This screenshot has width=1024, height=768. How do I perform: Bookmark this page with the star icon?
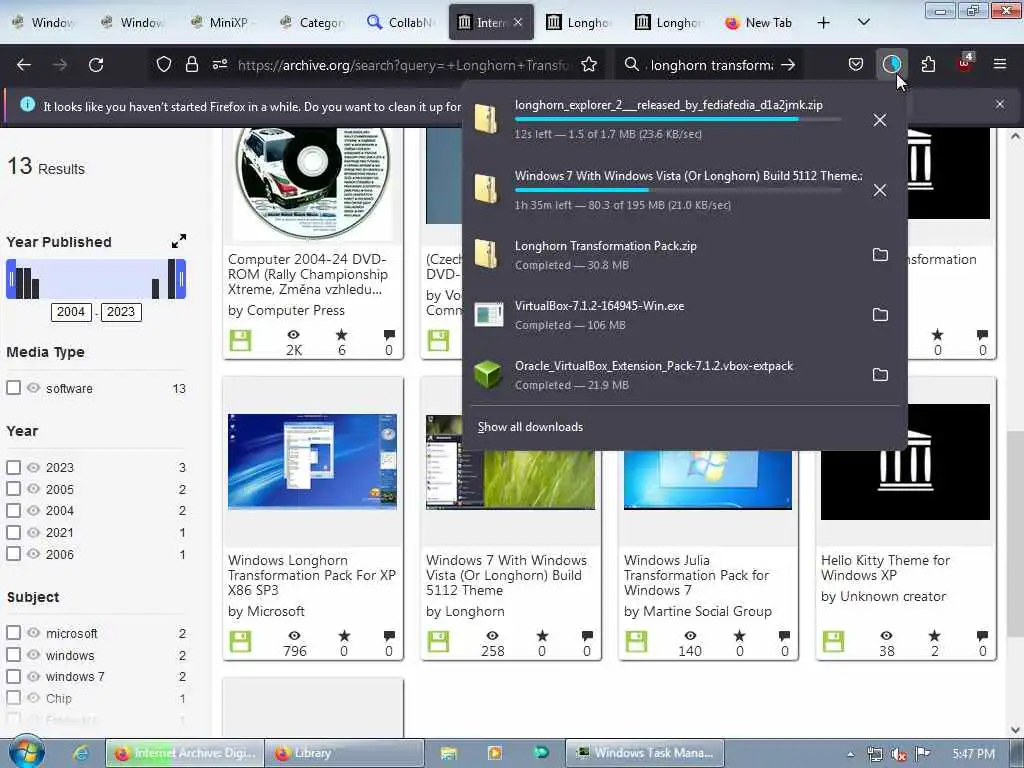click(x=589, y=65)
